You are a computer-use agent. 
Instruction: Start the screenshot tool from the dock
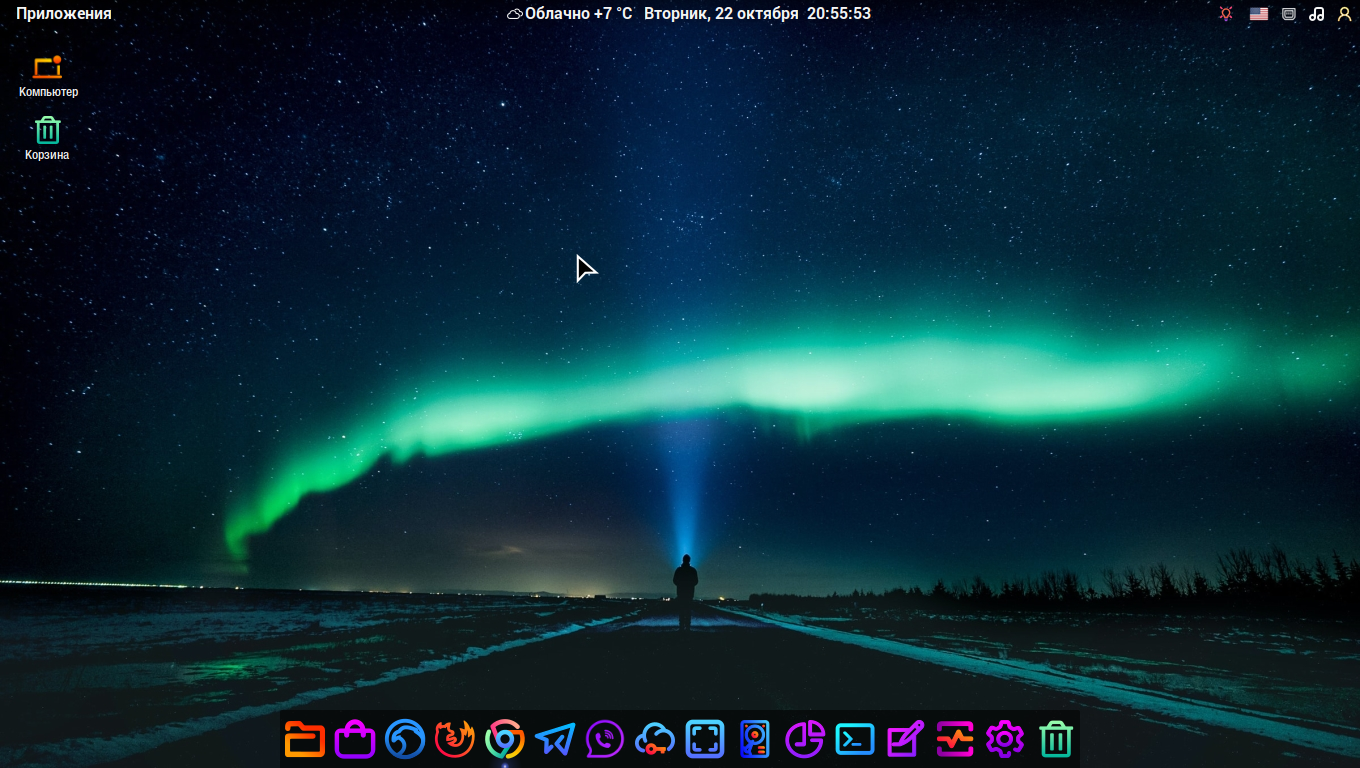705,739
